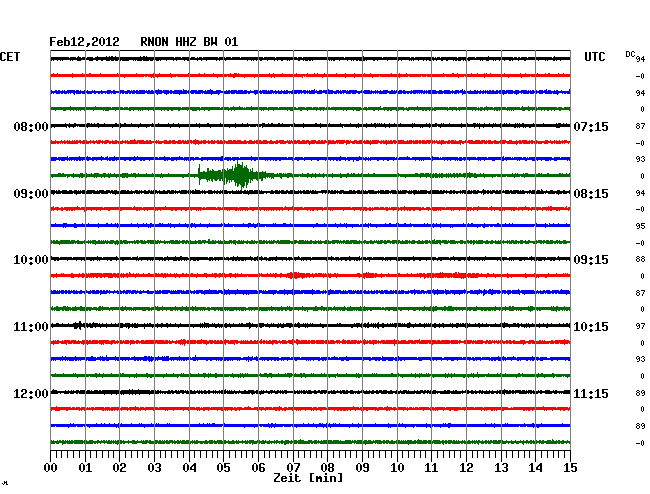Click minute 07 on the time axis
650x494 pixels.
point(293,468)
